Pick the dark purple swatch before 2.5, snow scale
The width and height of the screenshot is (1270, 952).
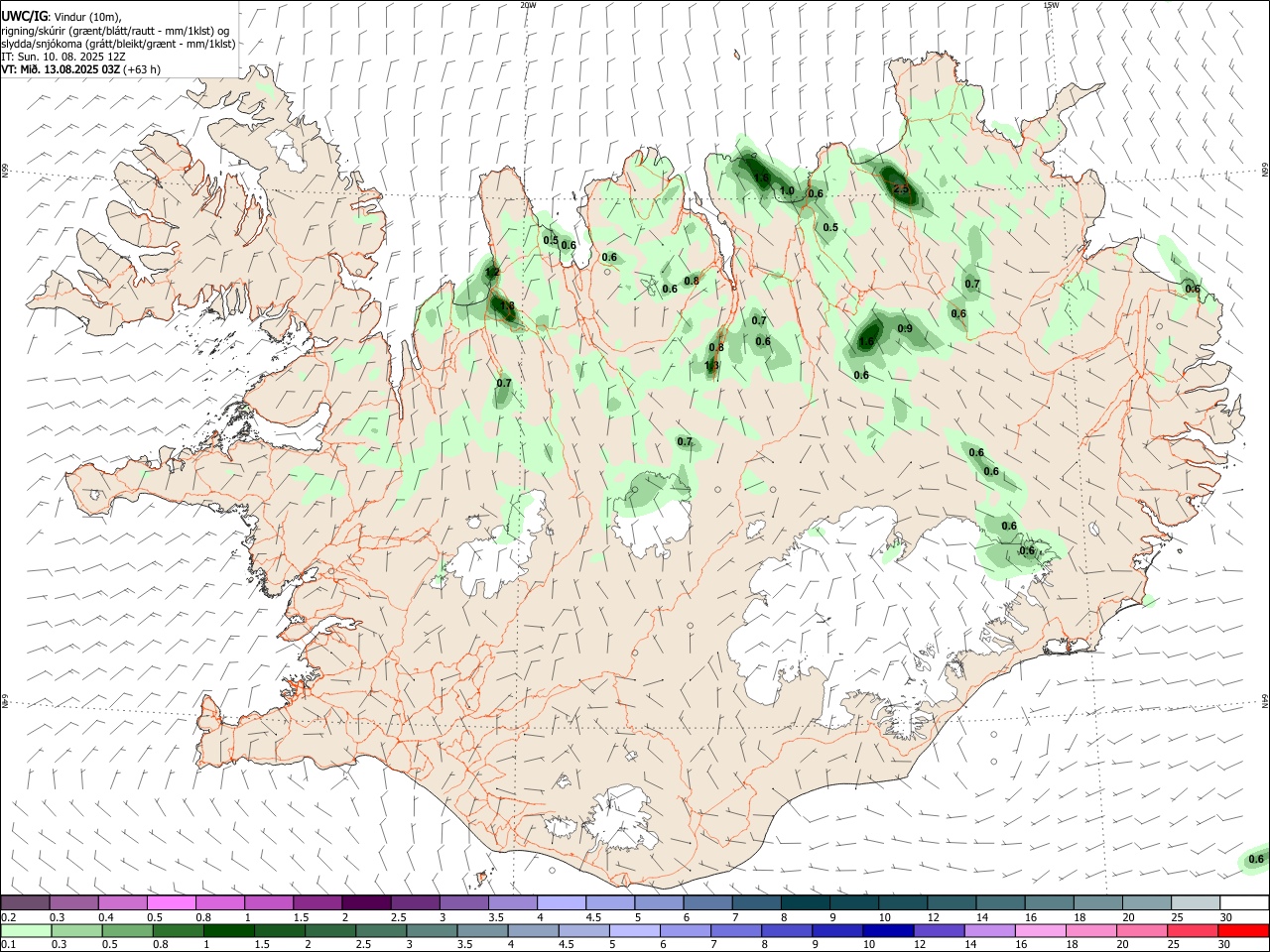point(366,902)
